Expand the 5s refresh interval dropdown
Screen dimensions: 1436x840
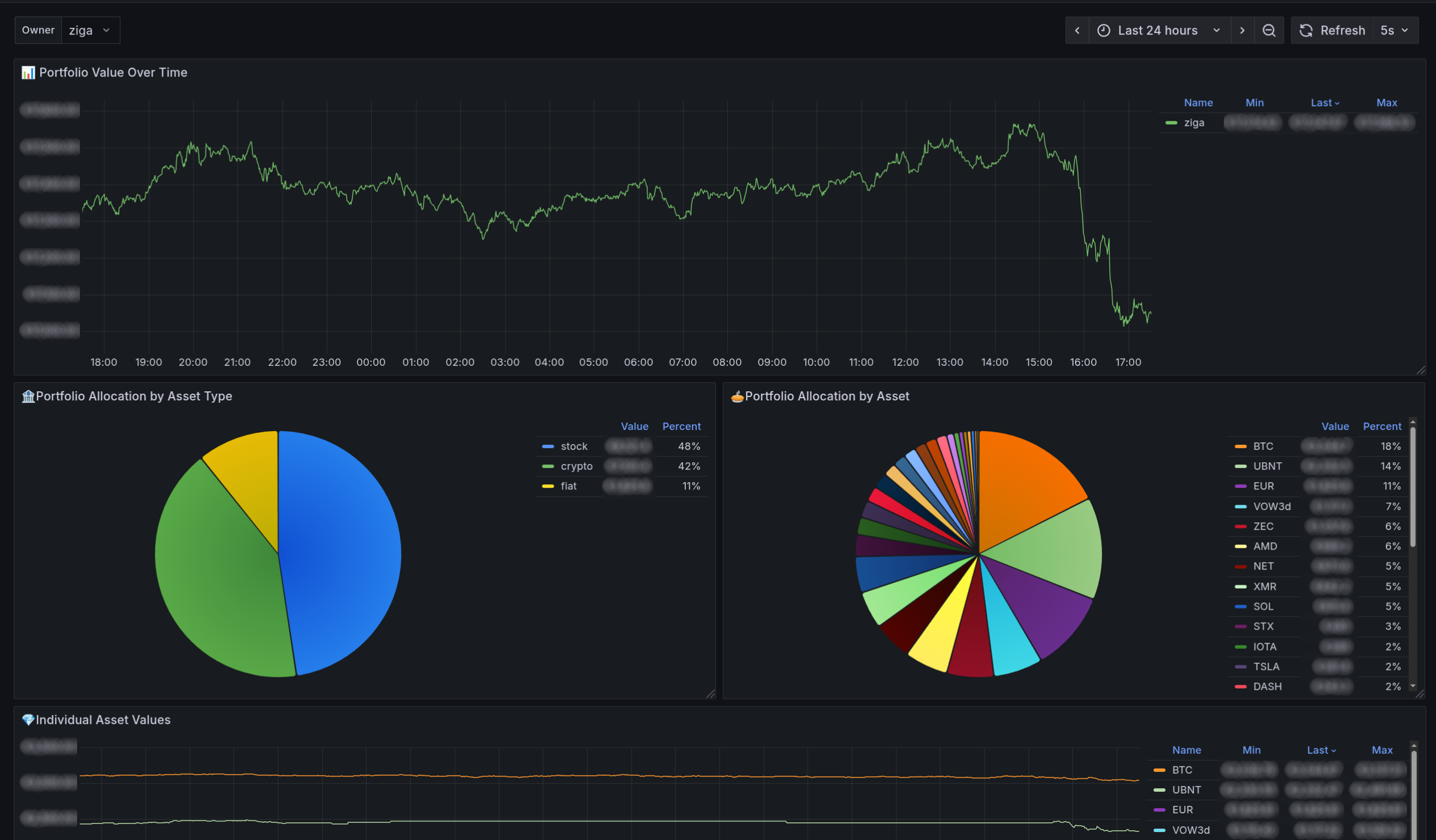click(1394, 30)
